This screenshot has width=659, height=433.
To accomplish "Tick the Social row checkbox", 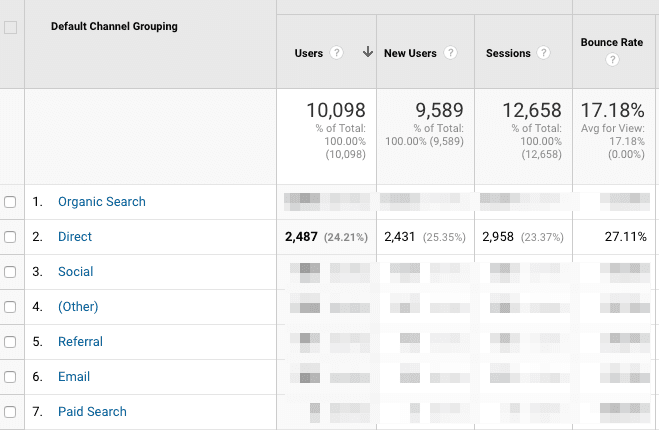I will coord(11,272).
